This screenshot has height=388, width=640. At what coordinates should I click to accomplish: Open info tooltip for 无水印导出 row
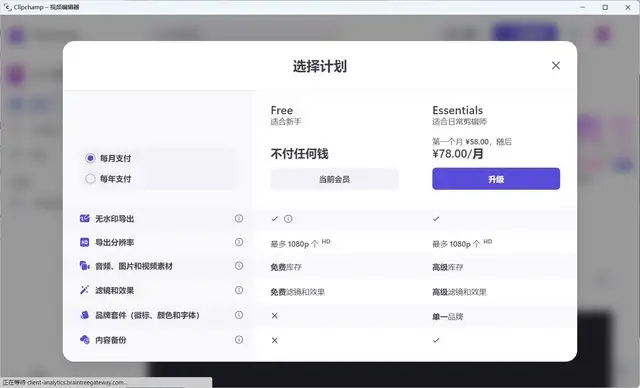coord(239,218)
